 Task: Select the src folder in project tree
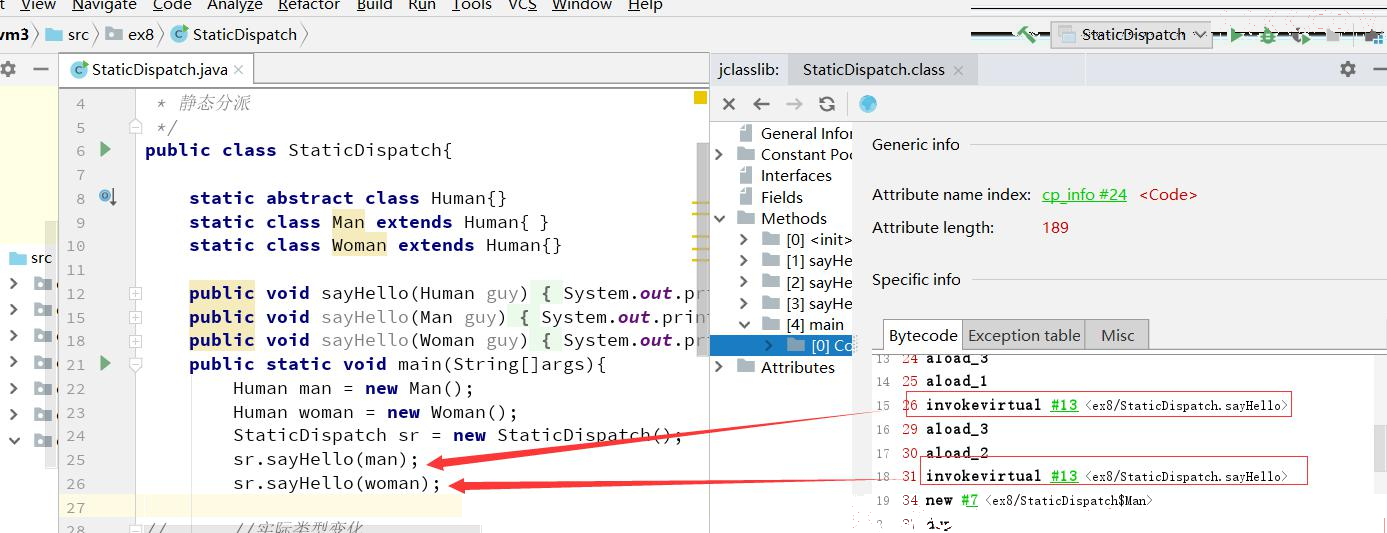(x=30, y=258)
